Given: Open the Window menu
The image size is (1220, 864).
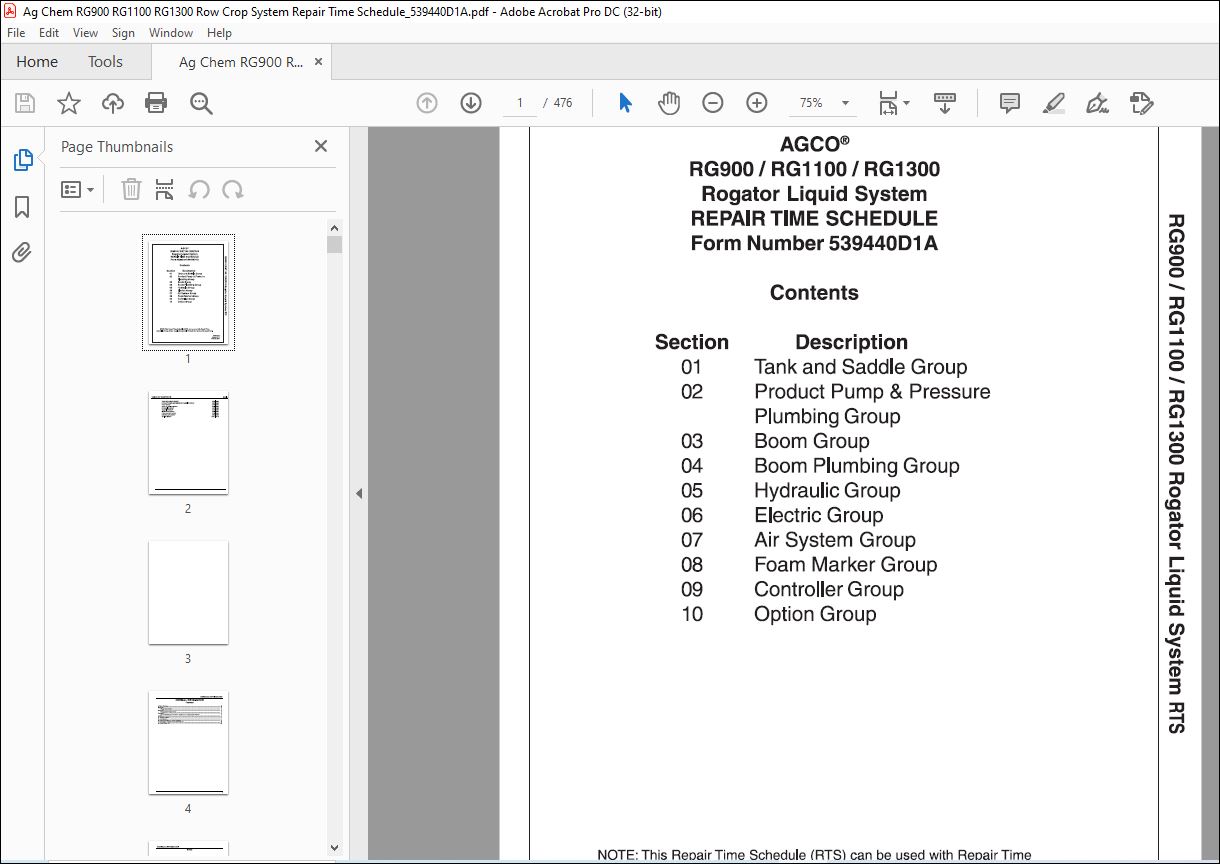Looking at the screenshot, I should tap(171, 33).
